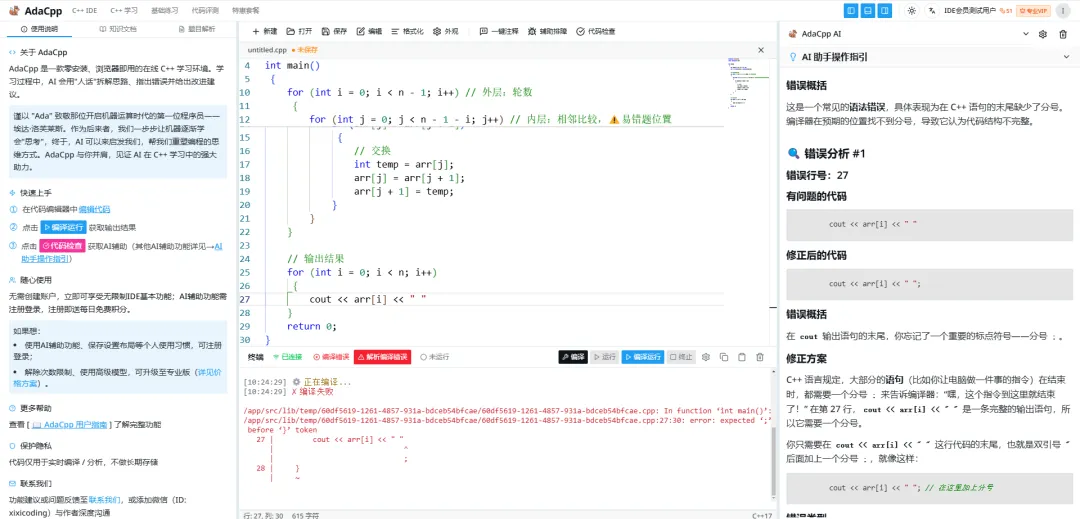Switch to the 使用说明 tab

click(x=40, y=30)
